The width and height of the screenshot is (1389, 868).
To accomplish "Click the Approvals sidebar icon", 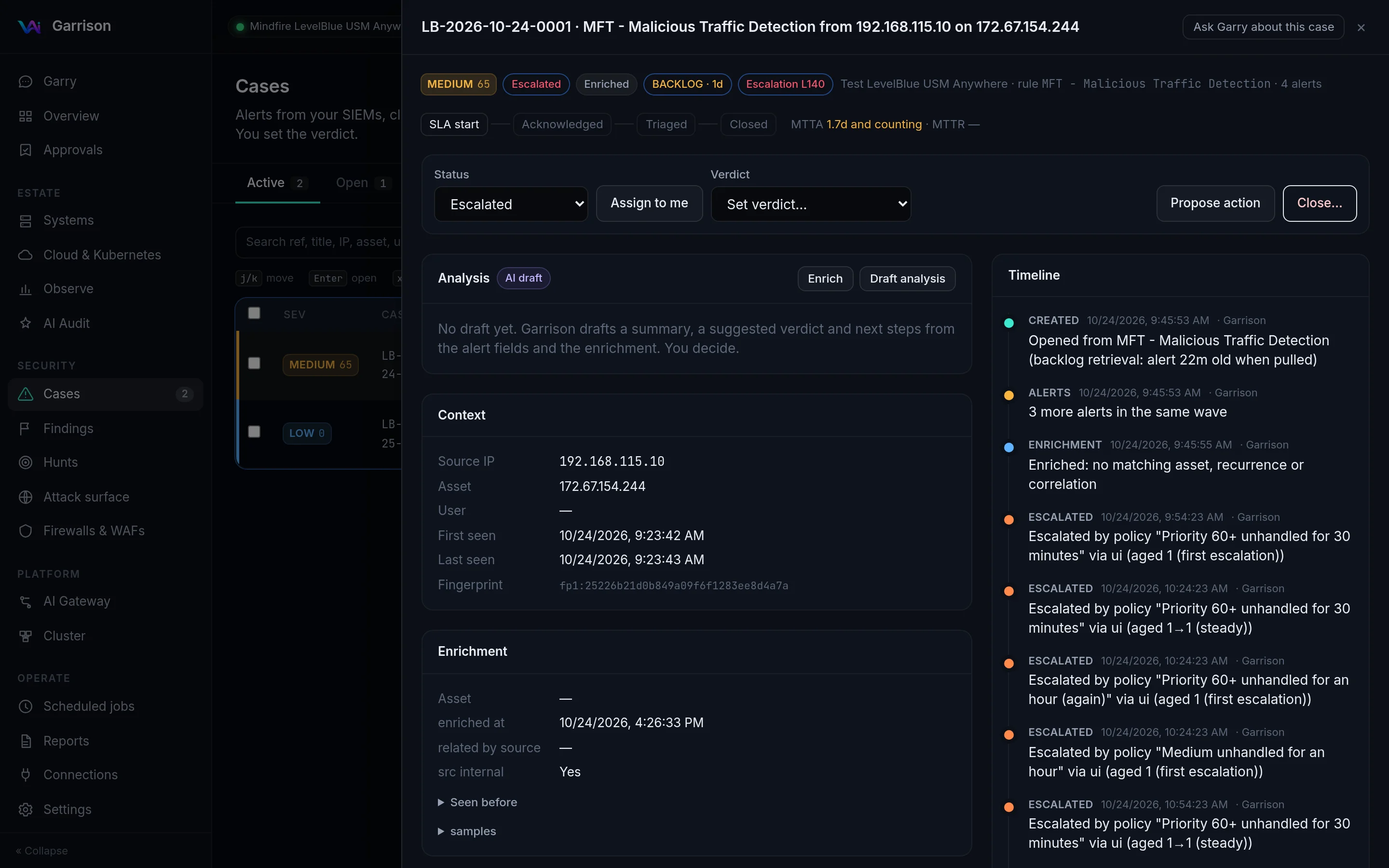I will point(25,150).
